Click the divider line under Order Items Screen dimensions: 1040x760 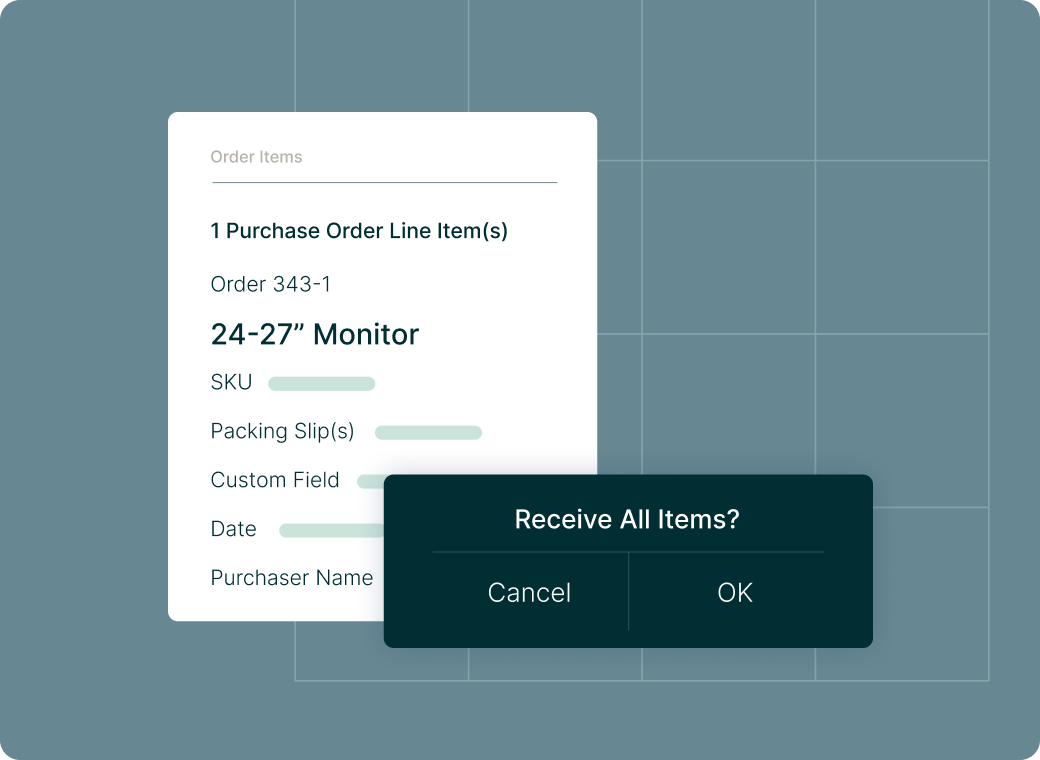click(385, 182)
